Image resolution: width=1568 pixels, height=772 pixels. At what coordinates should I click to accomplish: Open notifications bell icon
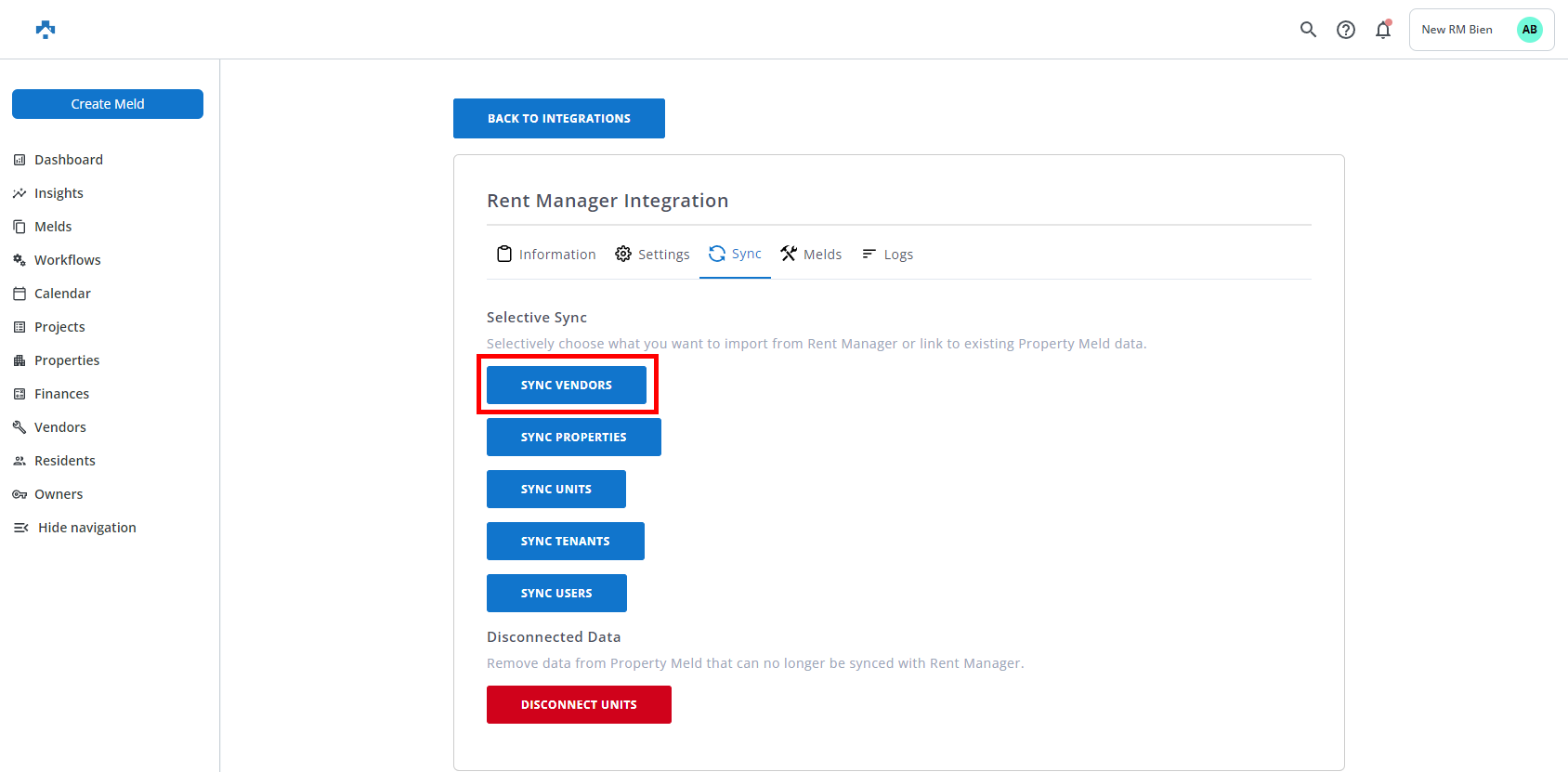(x=1383, y=30)
